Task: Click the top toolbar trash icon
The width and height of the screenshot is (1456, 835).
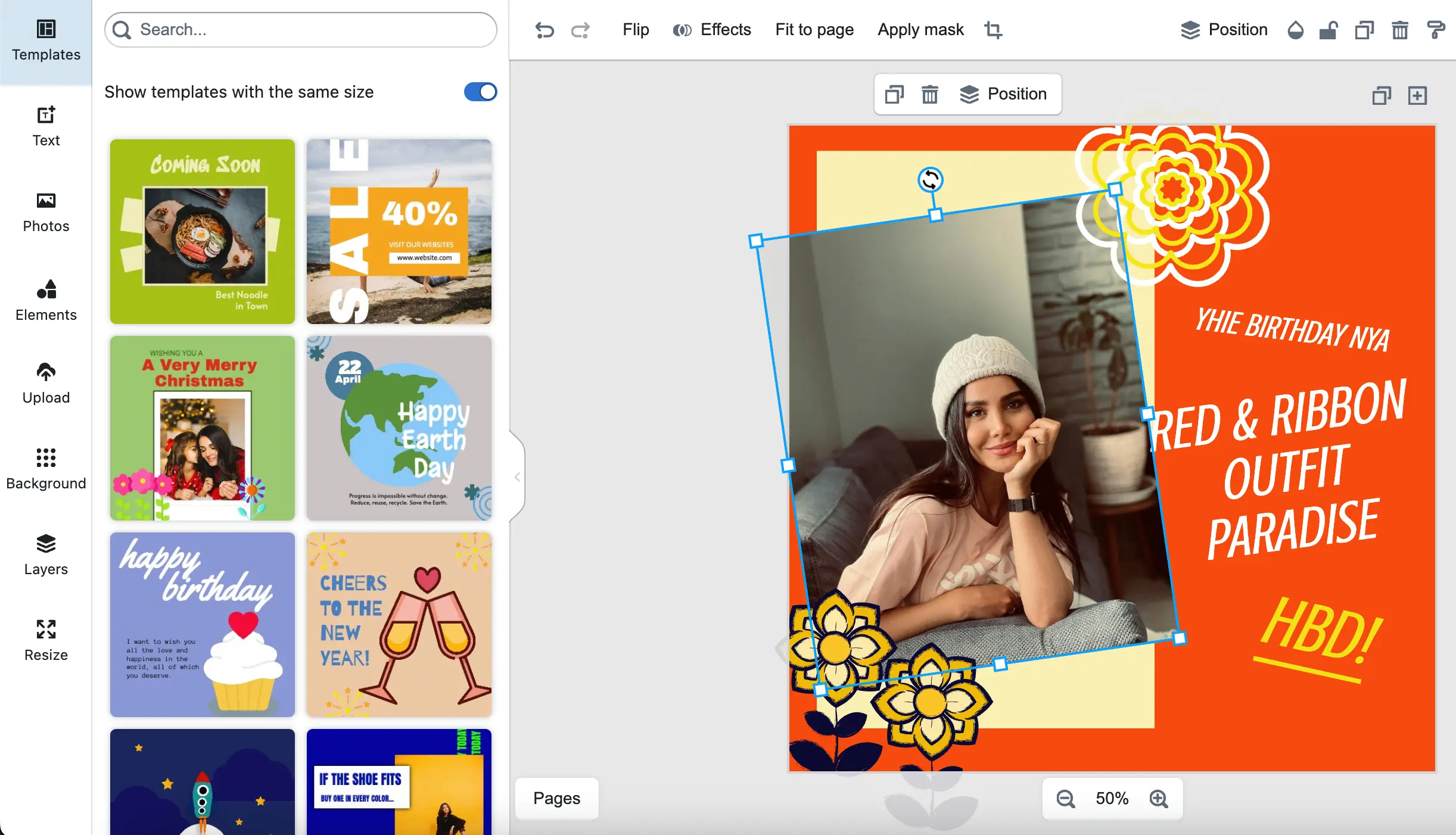Action: pos(1399,30)
